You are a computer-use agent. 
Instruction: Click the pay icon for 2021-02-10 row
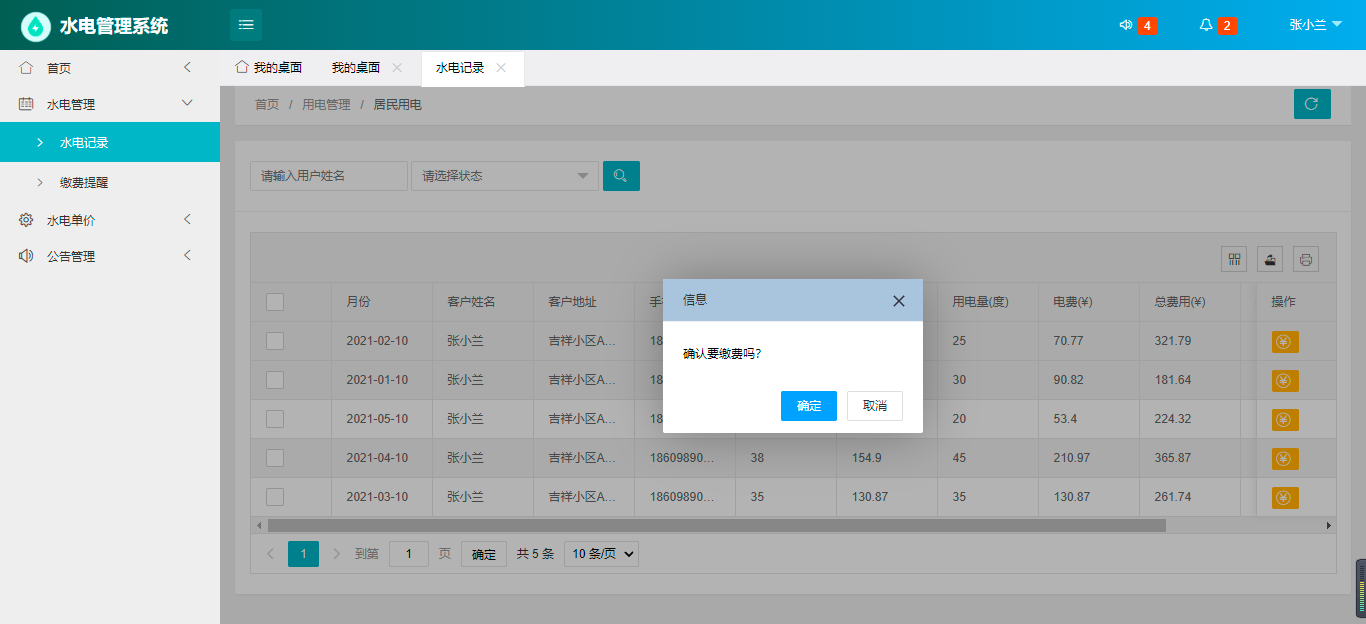click(1285, 342)
